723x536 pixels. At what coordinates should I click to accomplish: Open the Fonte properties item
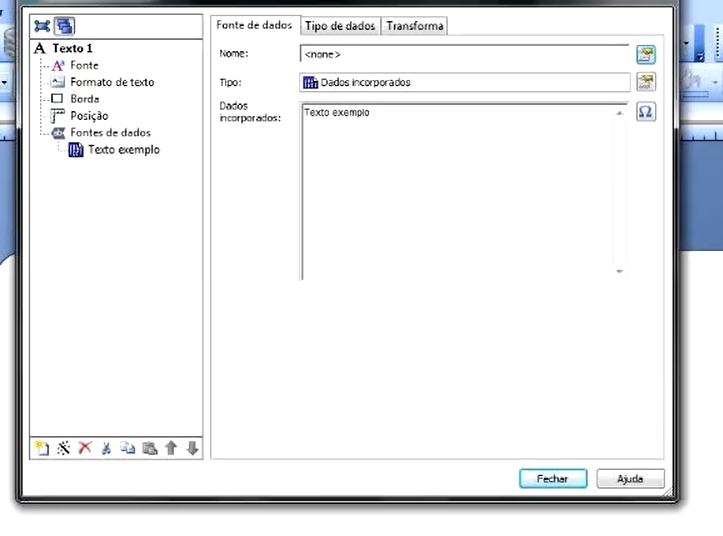(x=84, y=66)
